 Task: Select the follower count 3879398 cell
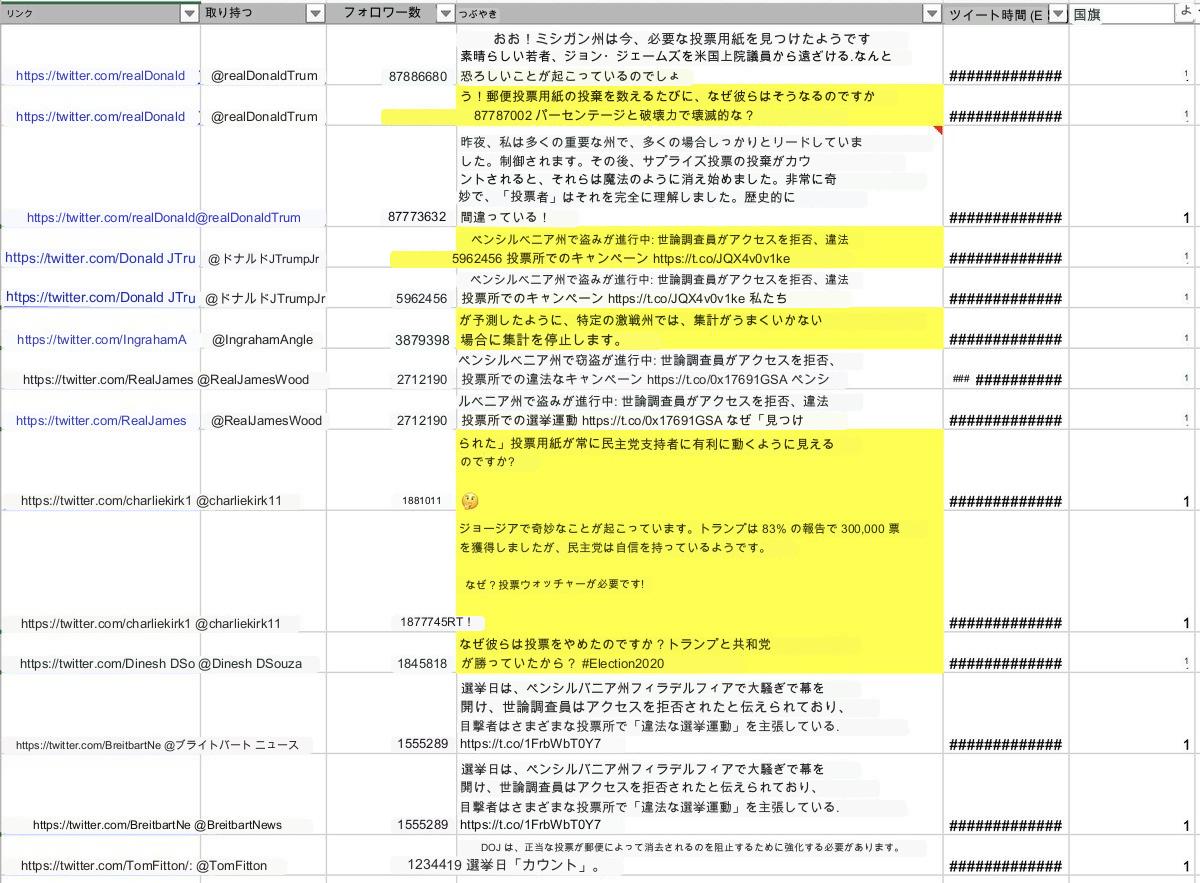(421, 340)
